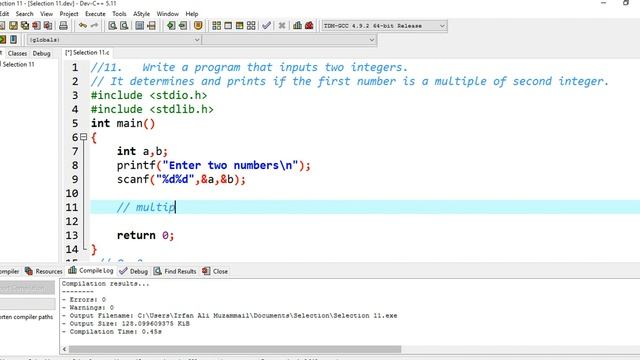
Task: Click the red Delete Profiling Information icon
Action: [309, 26]
